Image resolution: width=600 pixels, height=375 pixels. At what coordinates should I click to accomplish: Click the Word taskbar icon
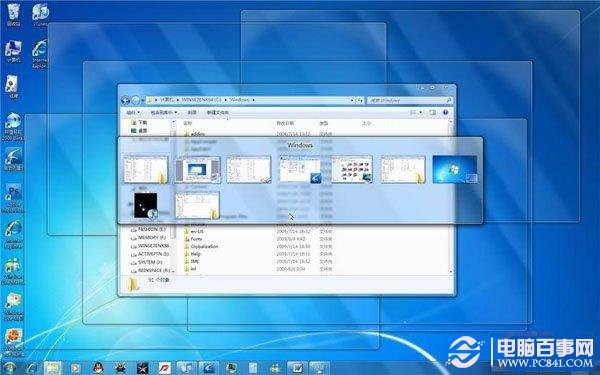click(297, 368)
